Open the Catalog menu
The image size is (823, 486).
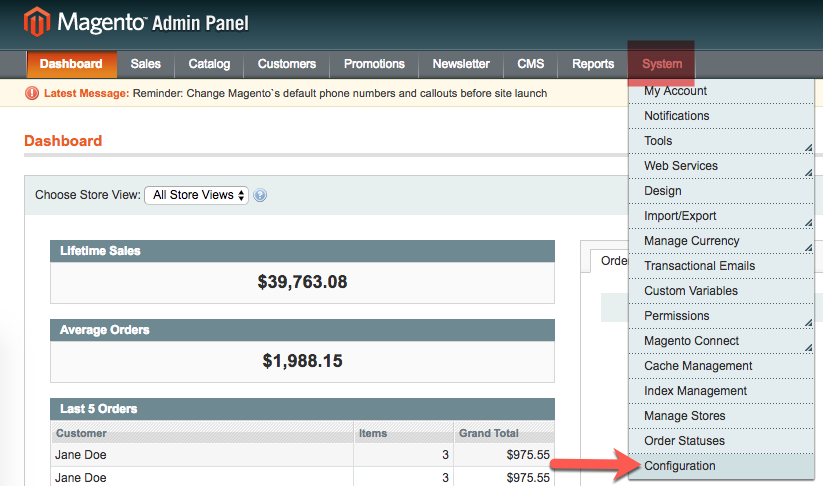209,64
